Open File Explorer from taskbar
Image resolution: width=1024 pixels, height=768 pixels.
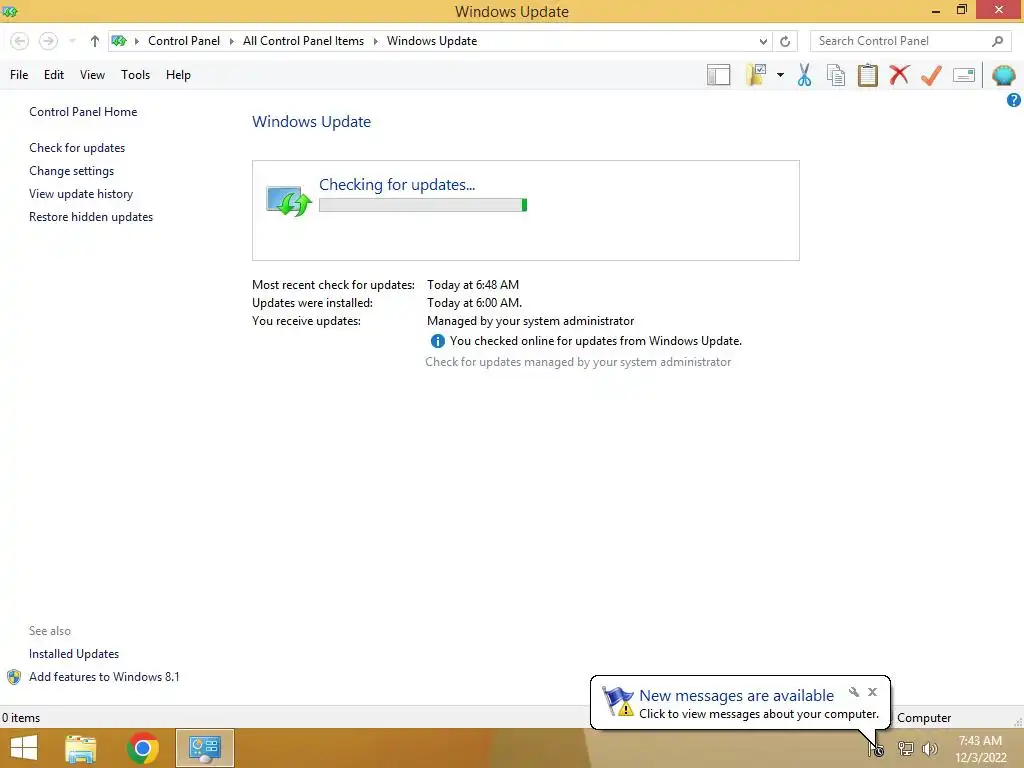point(81,748)
